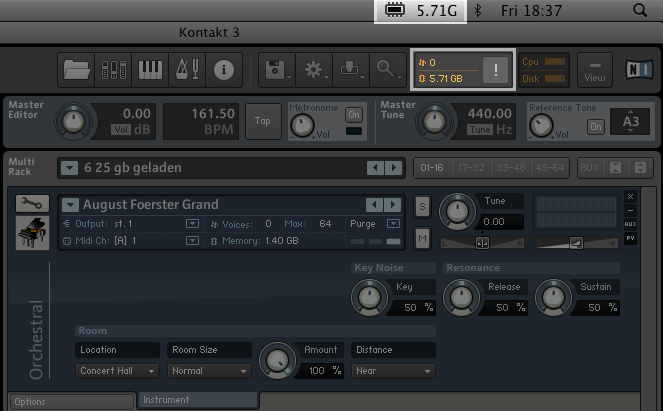The height and width of the screenshot is (411, 663).
Task: Mute the instrument with M button
Action: click(422, 239)
